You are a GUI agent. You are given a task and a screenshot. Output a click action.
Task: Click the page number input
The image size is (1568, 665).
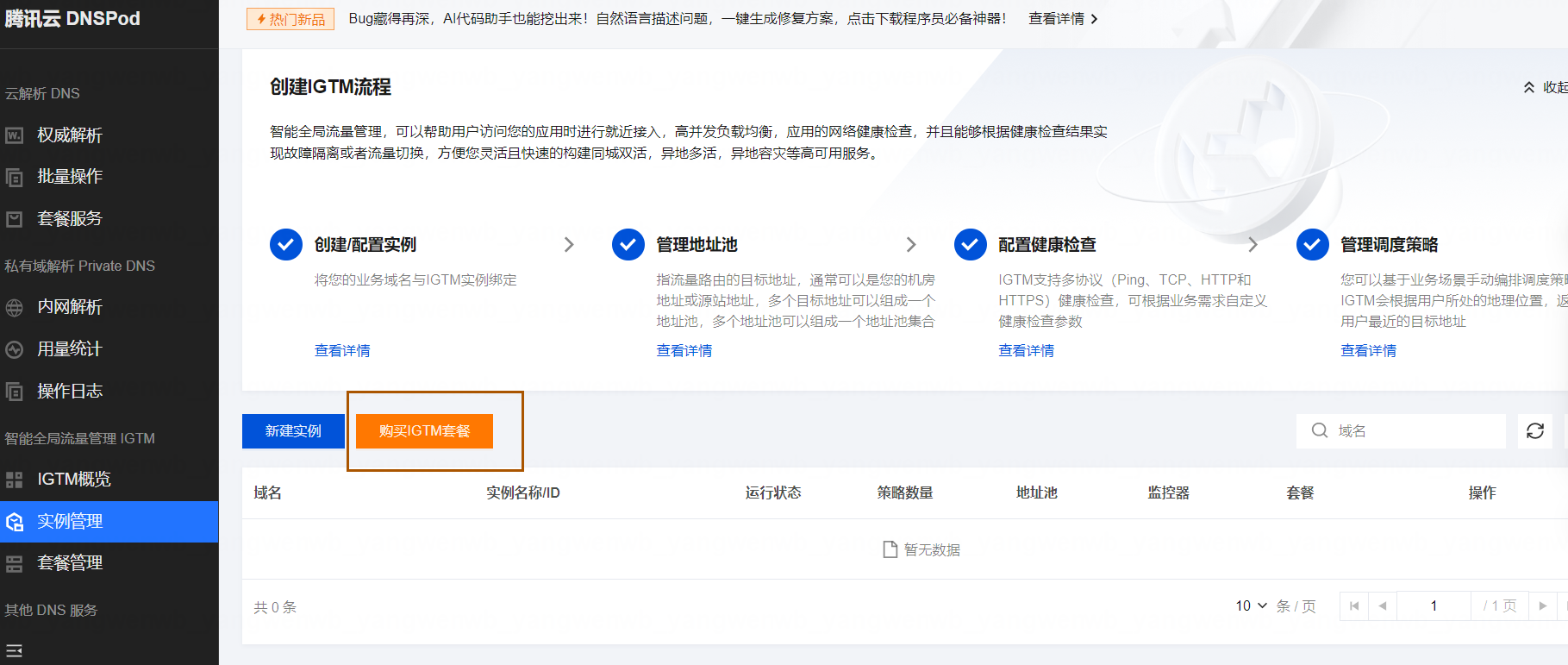(1434, 606)
